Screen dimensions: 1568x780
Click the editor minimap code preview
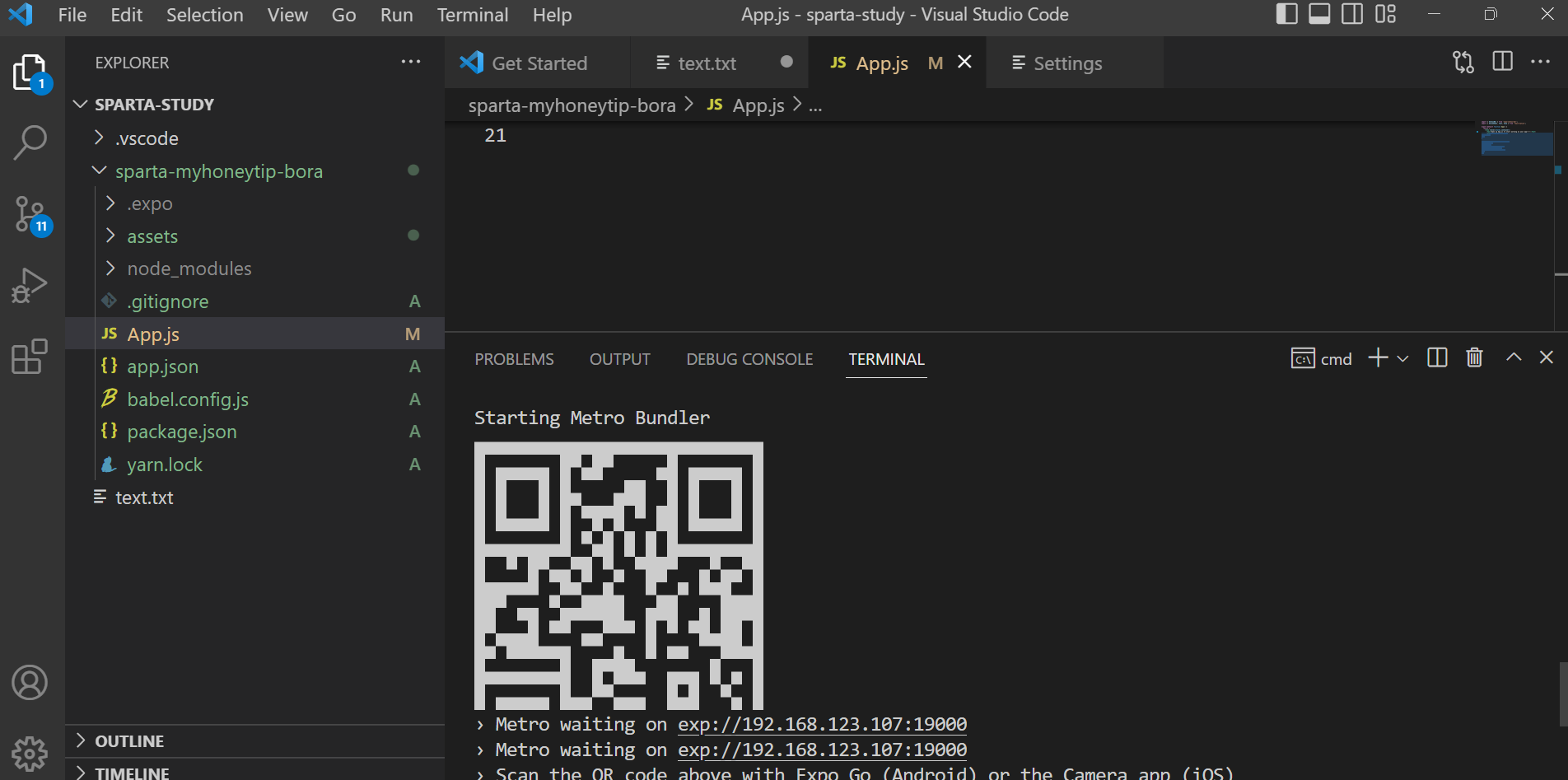point(1516,138)
